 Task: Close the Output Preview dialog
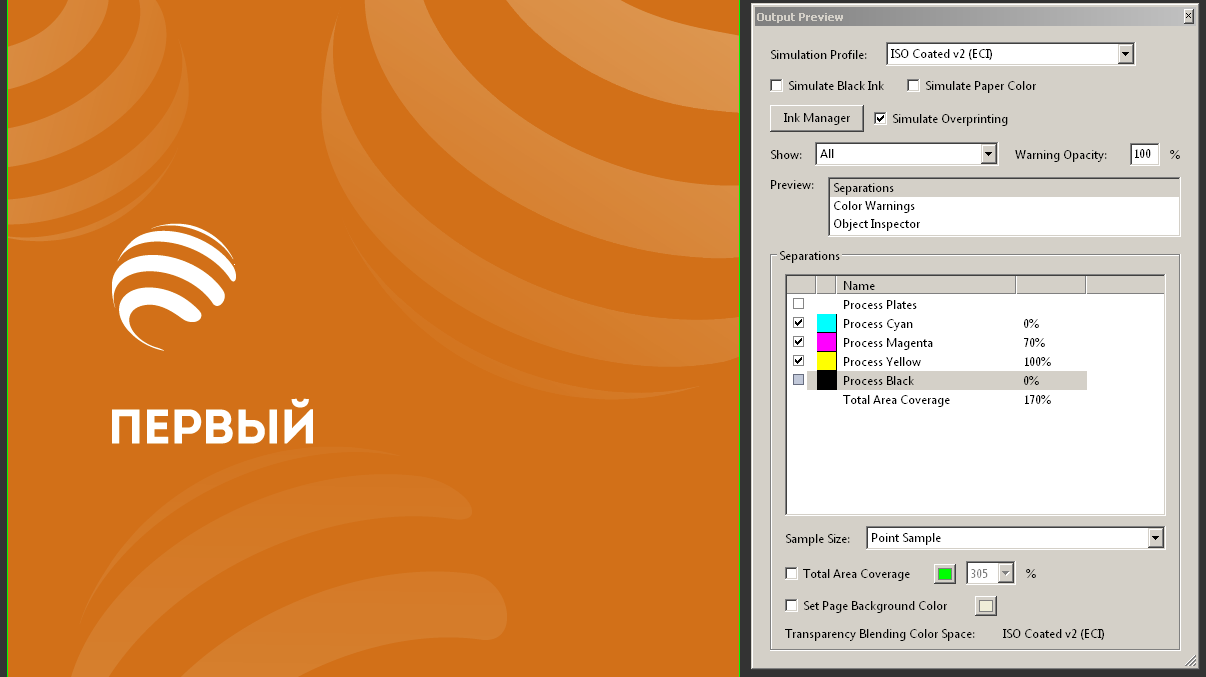tap(1188, 16)
